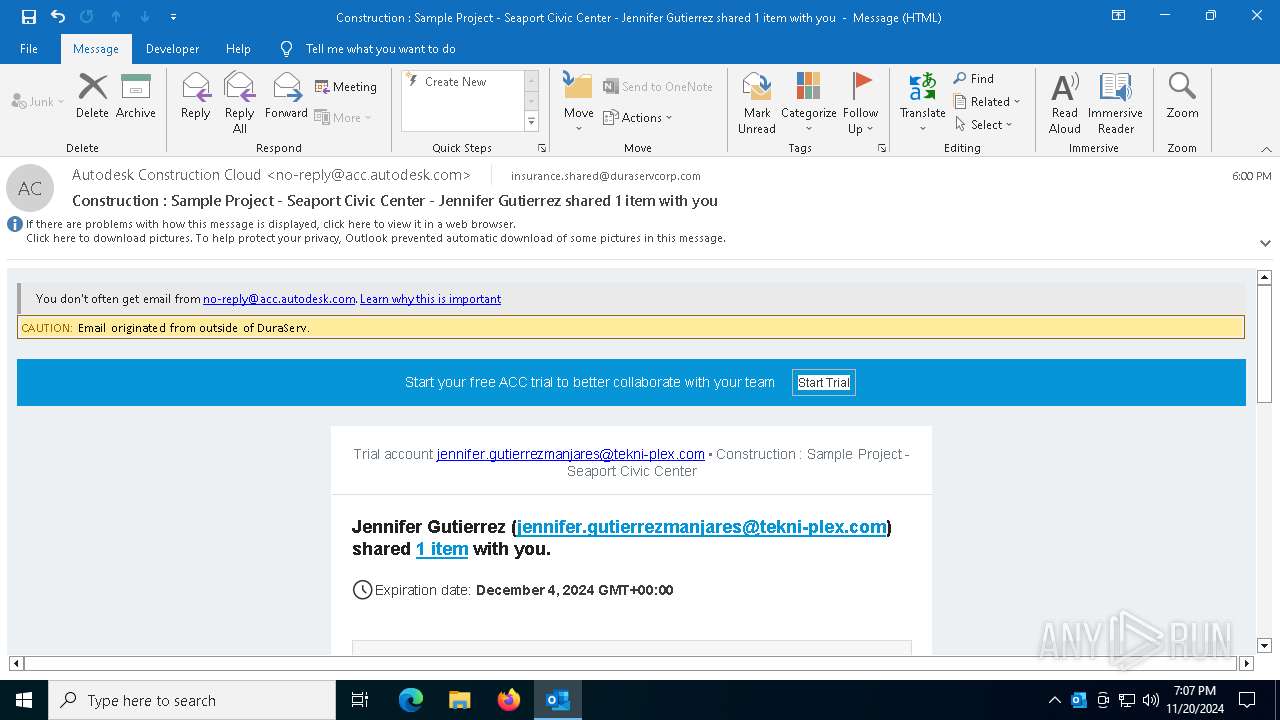Click the Save icon in title bar
Screen dimensions: 1280x720
tap(28, 17)
